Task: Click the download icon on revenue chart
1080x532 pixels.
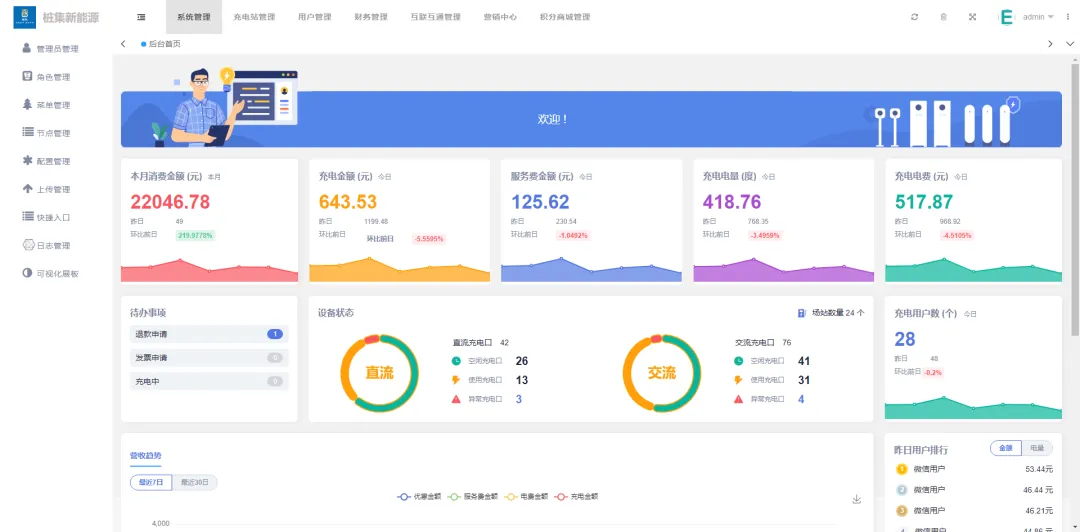Action: click(x=856, y=499)
